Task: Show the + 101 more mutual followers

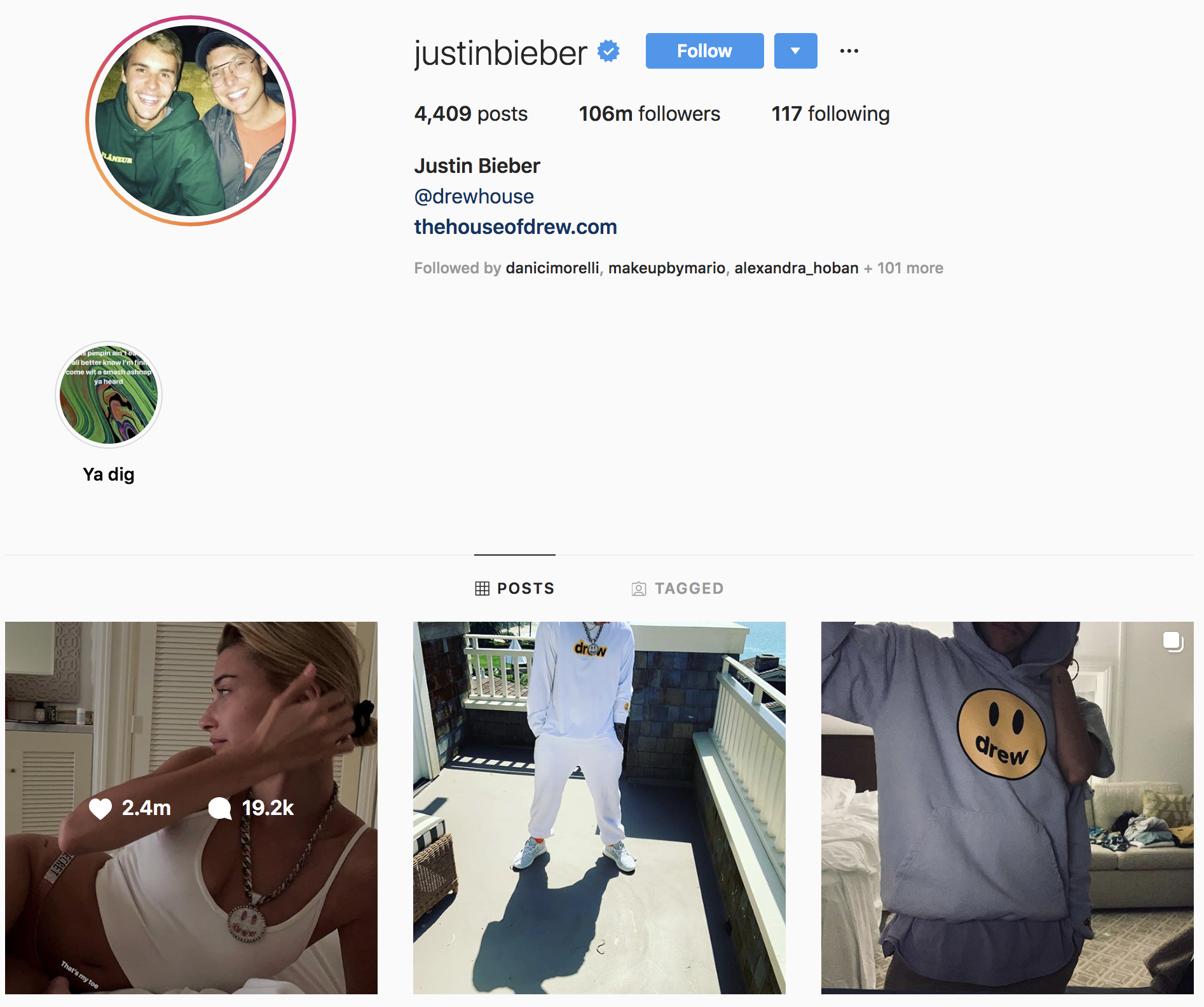Action: click(x=903, y=268)
